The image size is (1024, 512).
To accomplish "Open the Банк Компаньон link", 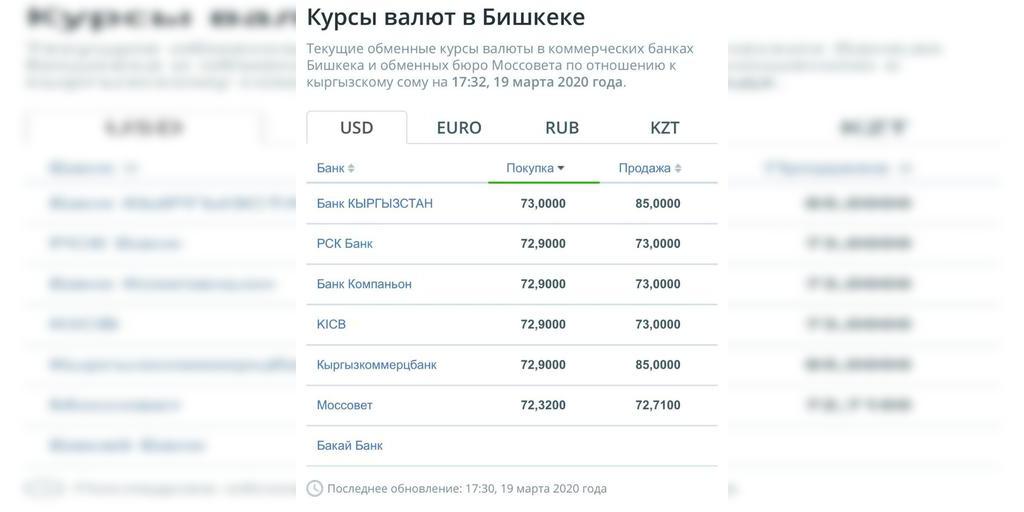I will pyautogui.click(x=364, y=284).
